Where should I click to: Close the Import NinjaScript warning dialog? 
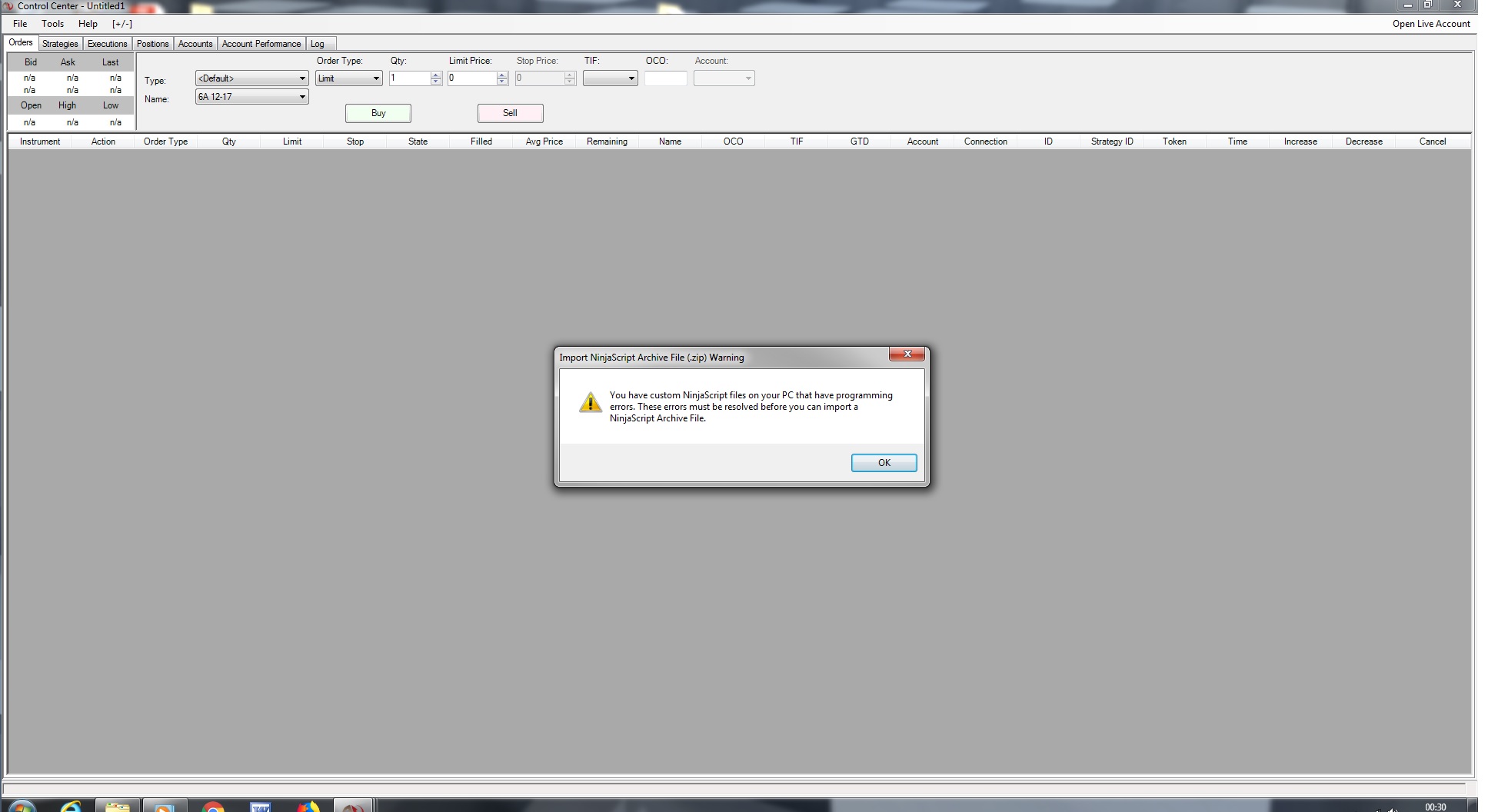[x=907, y=354]
